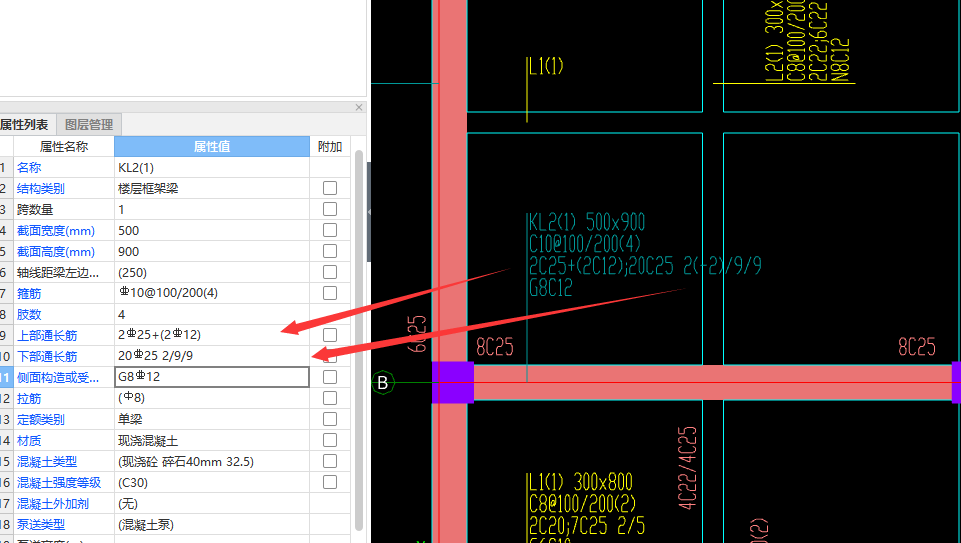
Task: Select the (混凝土泵) pumping type value
Action: (x=212, y=525)
